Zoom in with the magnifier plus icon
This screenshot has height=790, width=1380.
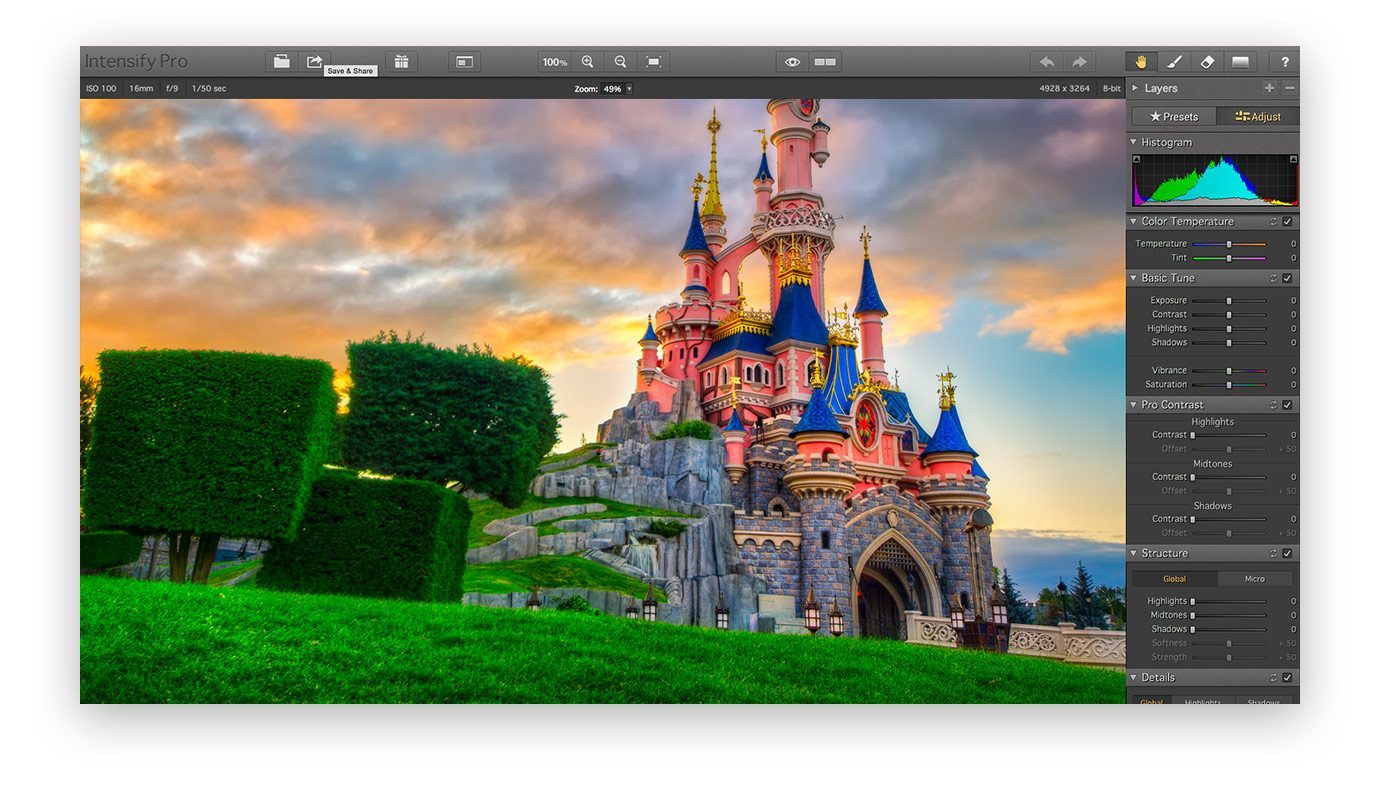(x=588, y=62)
